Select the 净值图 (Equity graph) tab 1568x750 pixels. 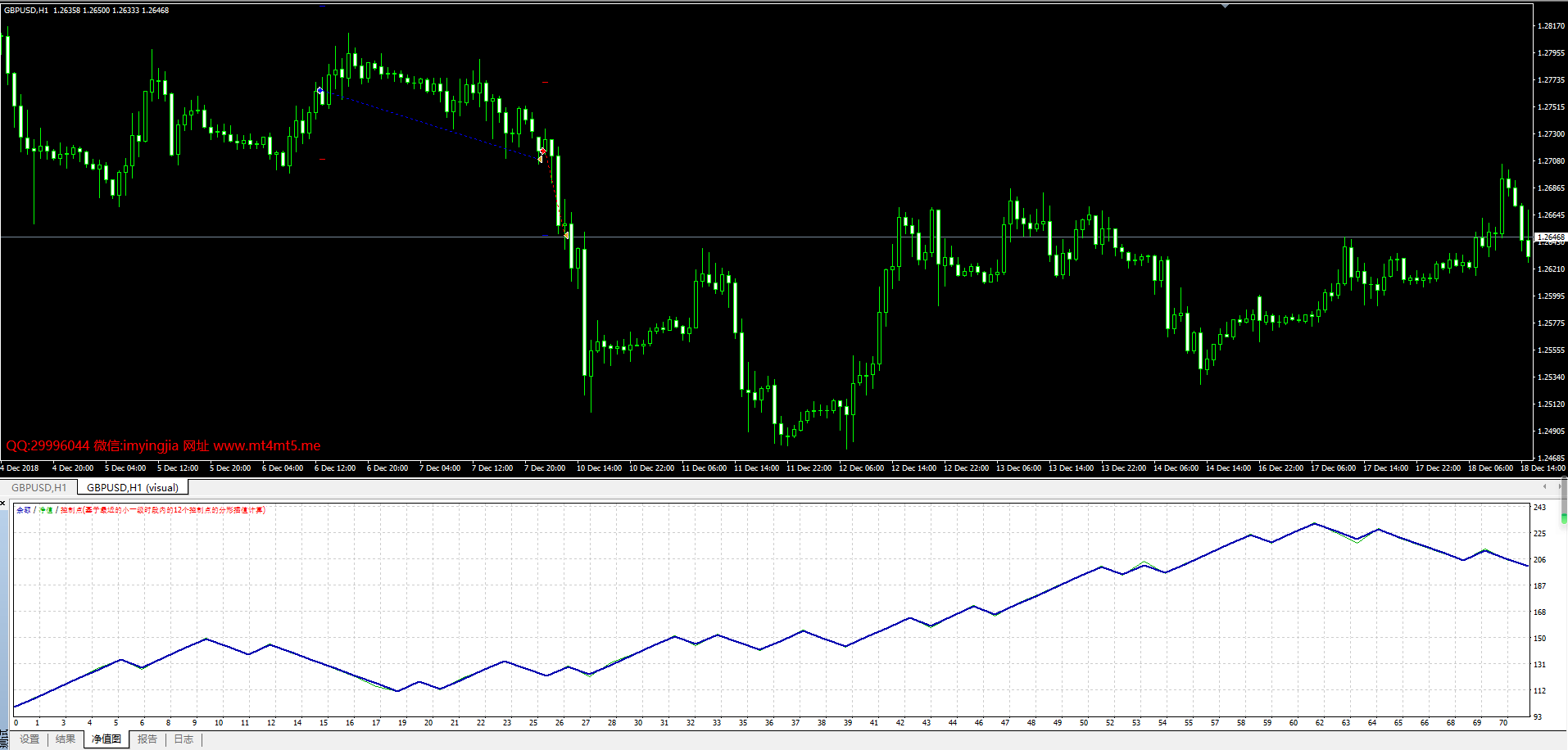tap(106, 739)
